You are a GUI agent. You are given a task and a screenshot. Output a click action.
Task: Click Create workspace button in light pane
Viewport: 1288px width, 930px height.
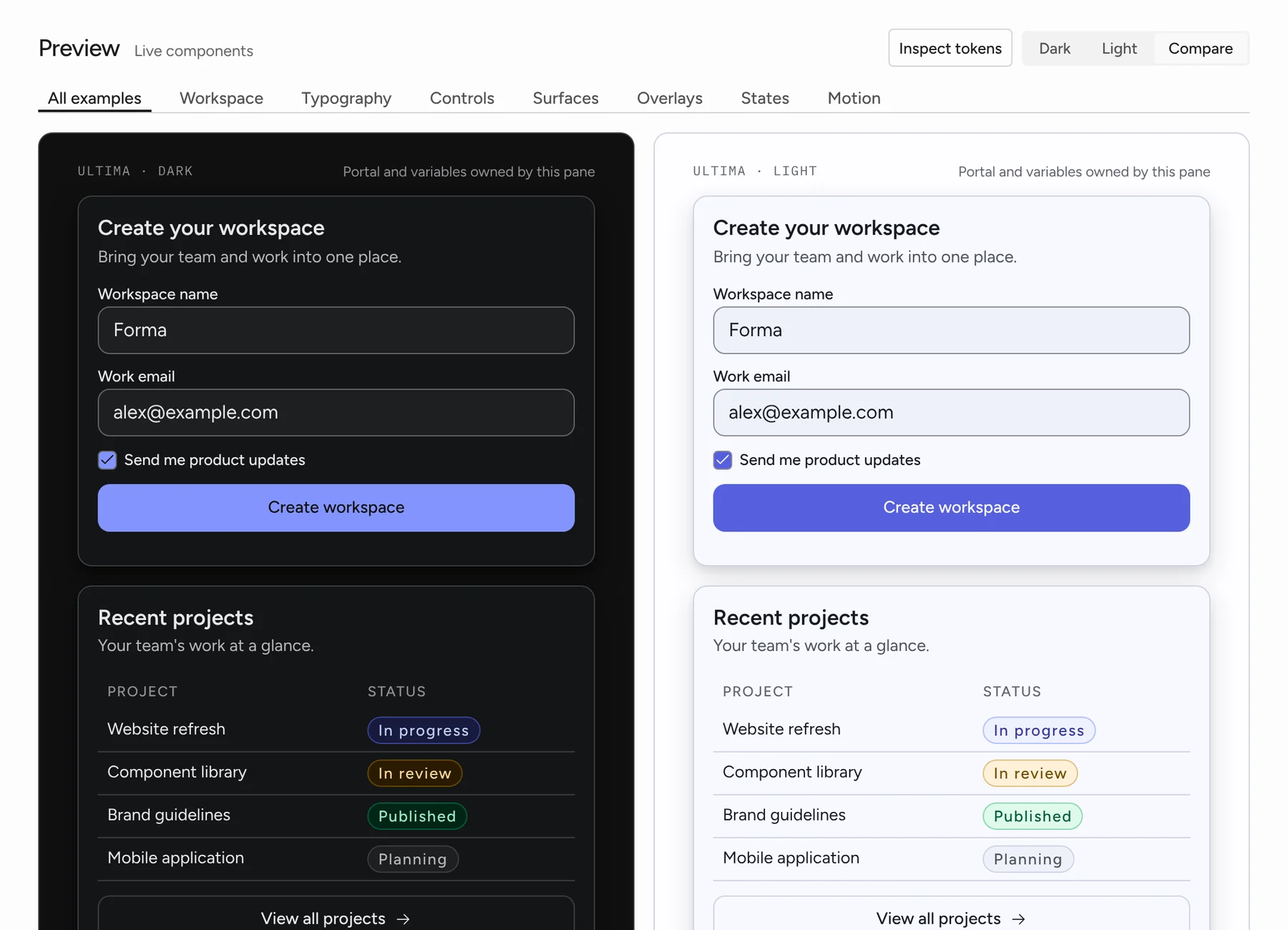click(951, 507)
